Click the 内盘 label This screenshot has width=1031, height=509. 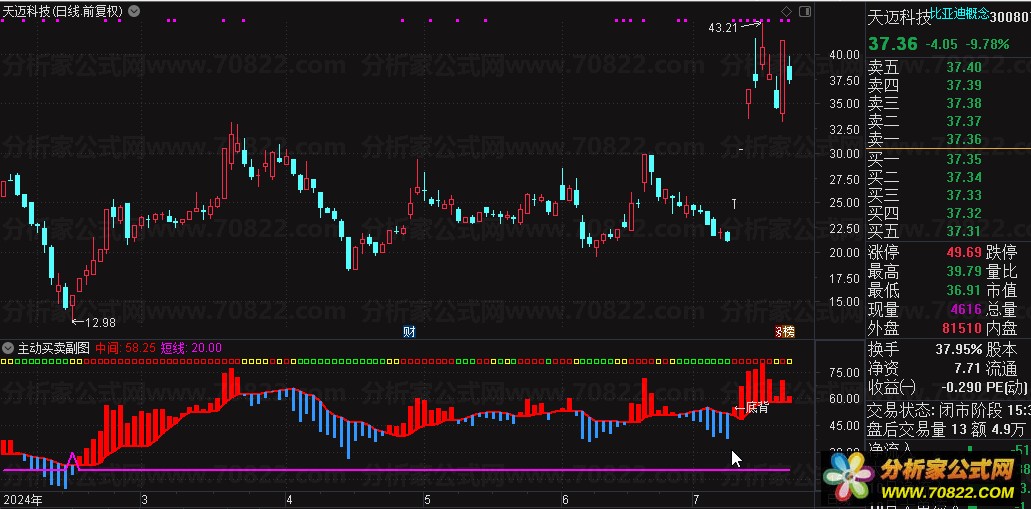pyautogui.click(x=1002, y=327)
